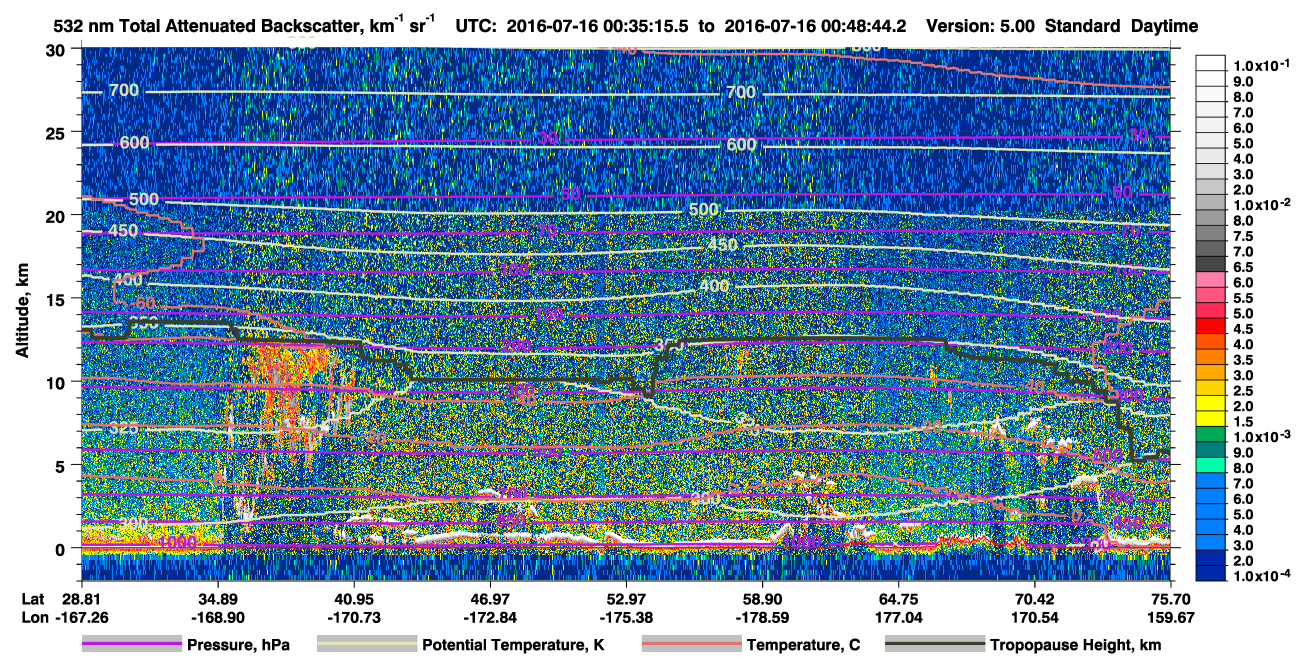Click the 'Version: 5.00' label
Image resolution: width=1300 pixels, height=667 pixels.
[981, 26]
